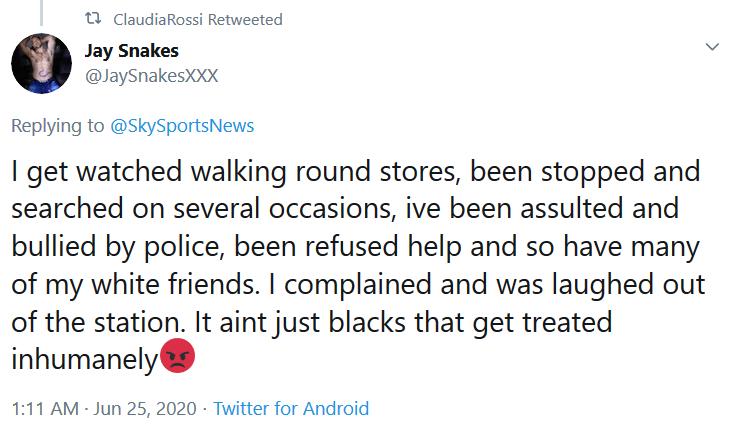Open the Twitter for Android link

tap(291, 409)
